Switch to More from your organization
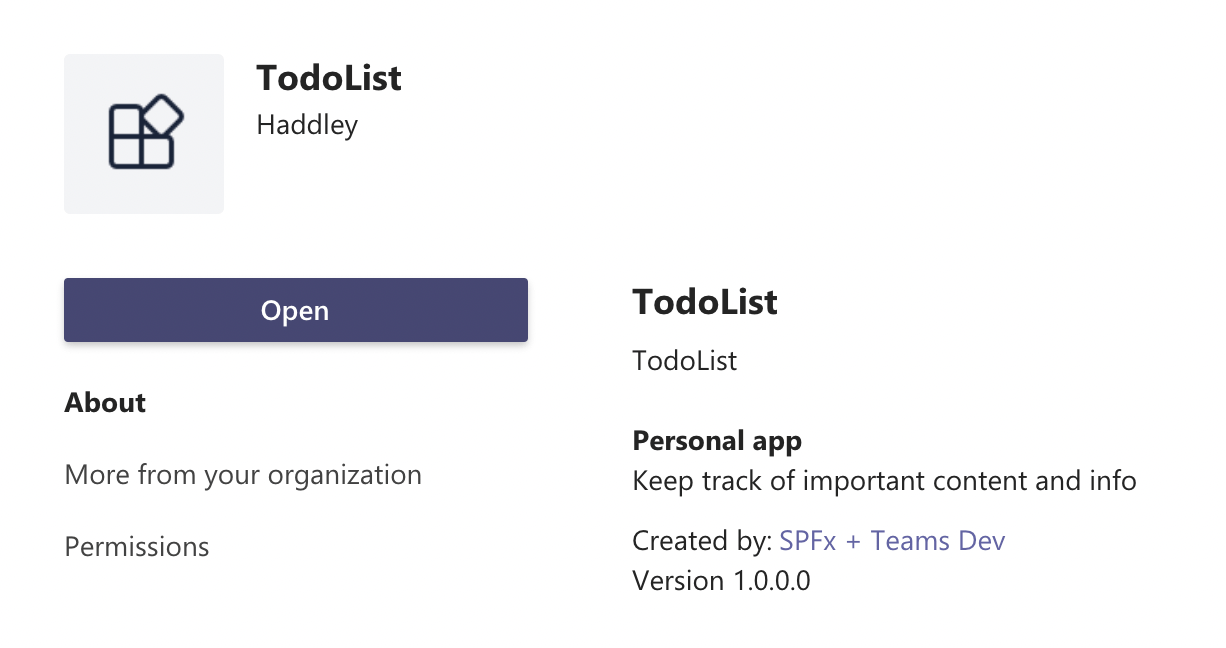Viewport: 1226px width, 648px height. pos(243,474)
